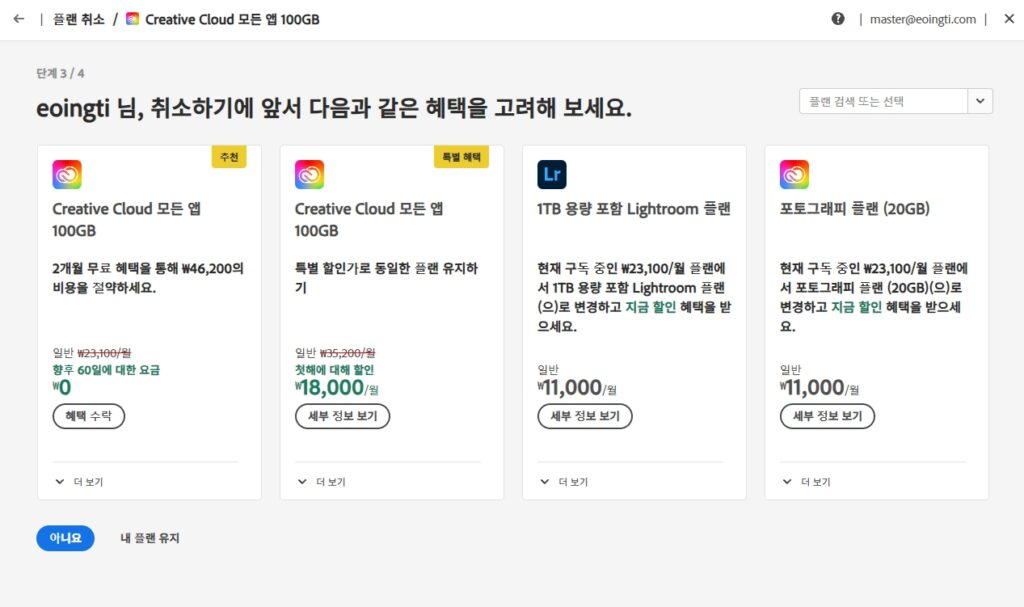Click 지금 할인 text in 포토그래피 card
1024x607 pixels.
856,307
